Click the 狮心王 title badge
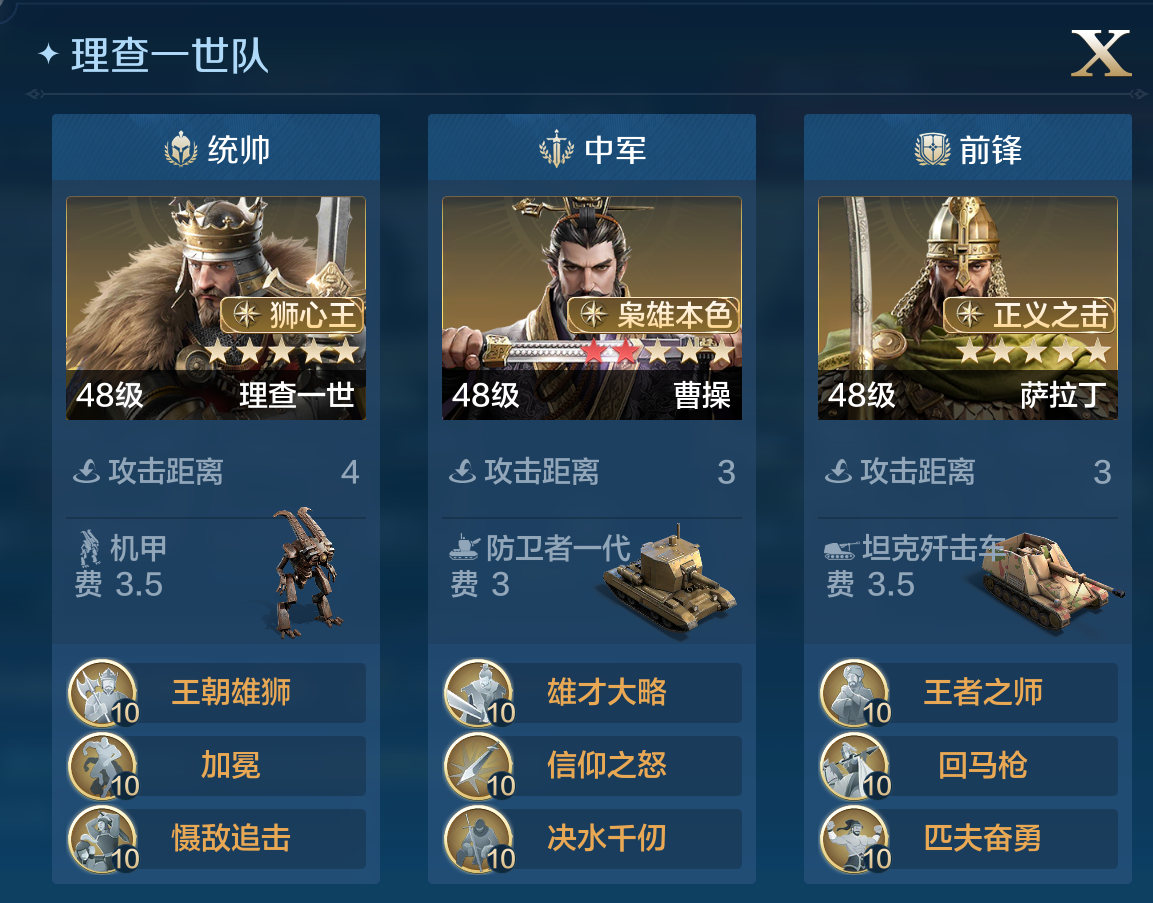Screen dimensions: 1153x903 [293, 315]
